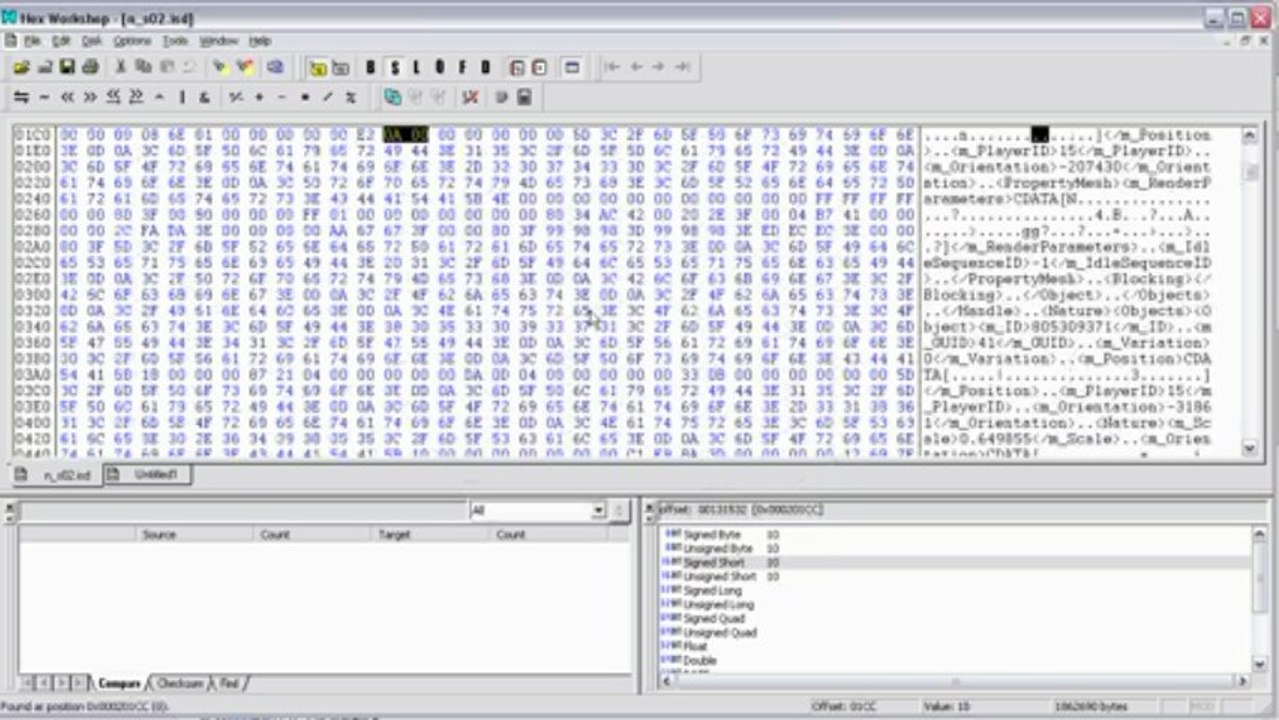Open the Disk menu
Image resolution: width=1279 pixels, height=720 pixels.
pos(92,41)
